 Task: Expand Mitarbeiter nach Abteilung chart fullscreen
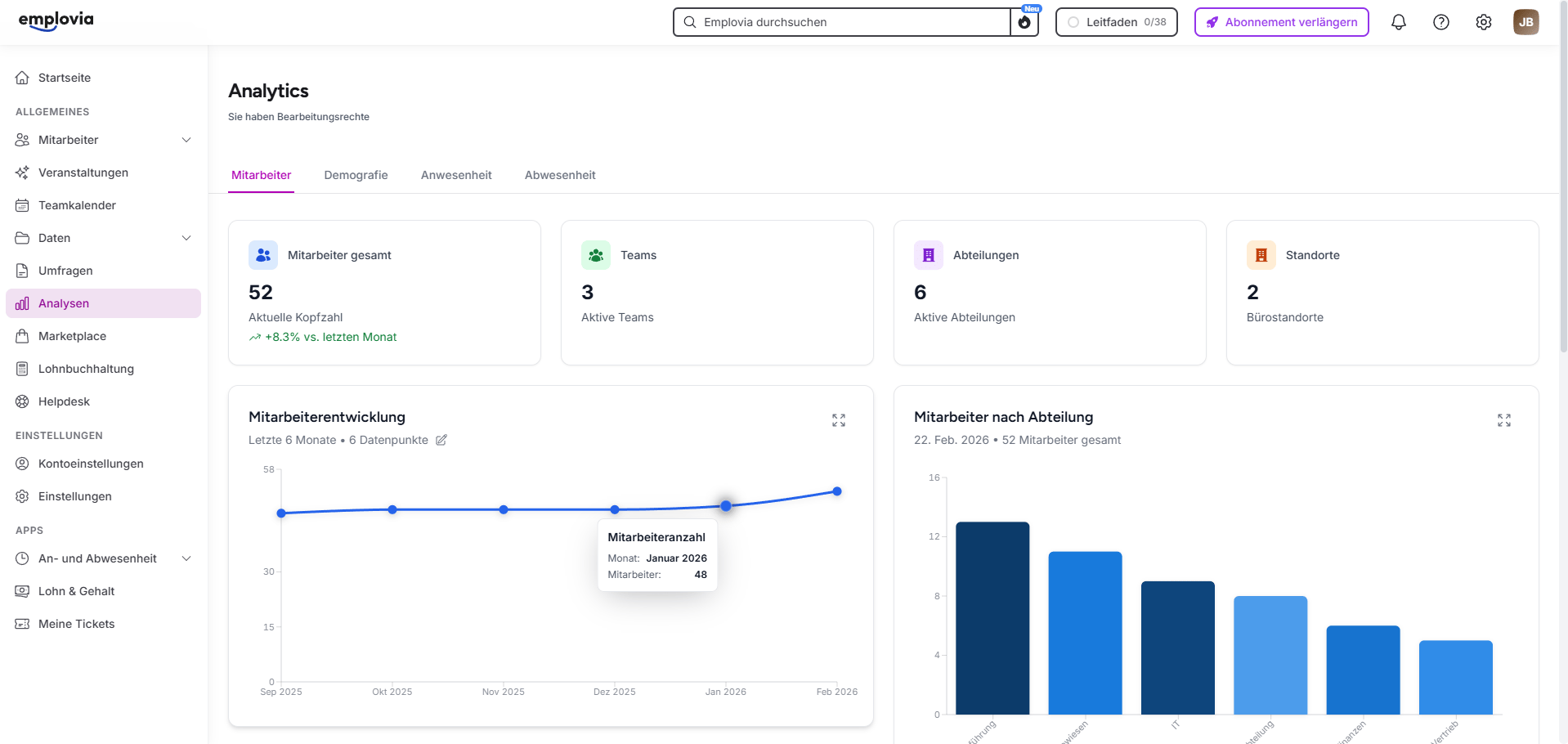[x=1504, y=420]
